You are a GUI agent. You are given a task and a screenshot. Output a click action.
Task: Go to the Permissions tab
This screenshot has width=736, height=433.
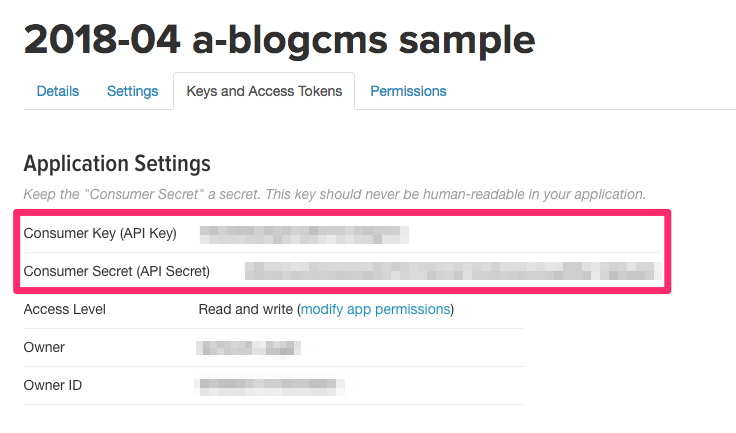coord(408,91)
